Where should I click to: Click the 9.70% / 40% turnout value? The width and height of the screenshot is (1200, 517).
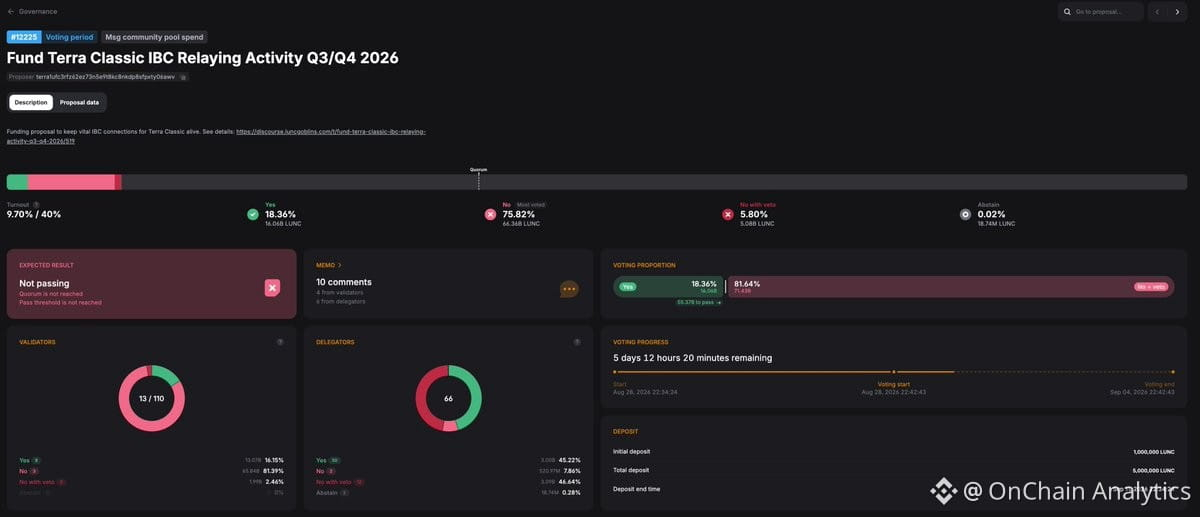[34, 214]
